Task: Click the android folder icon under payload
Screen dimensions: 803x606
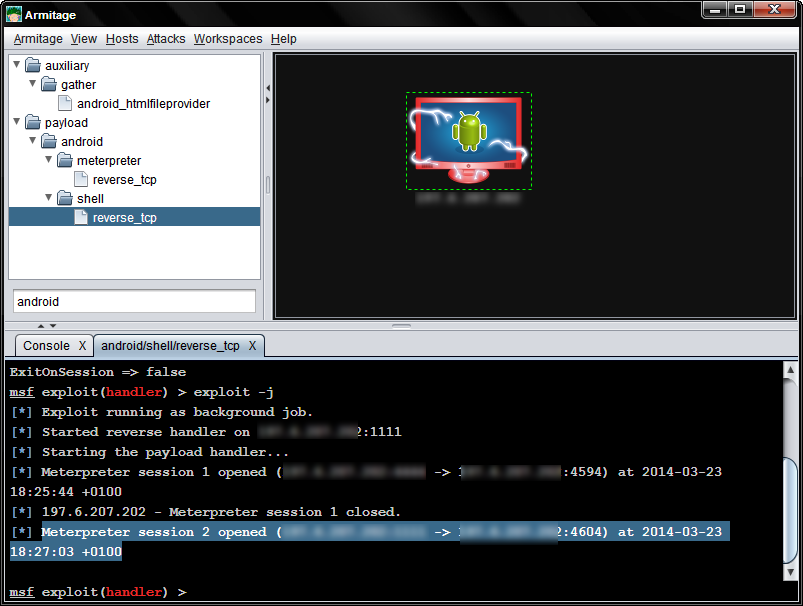Action: [49, 141]
